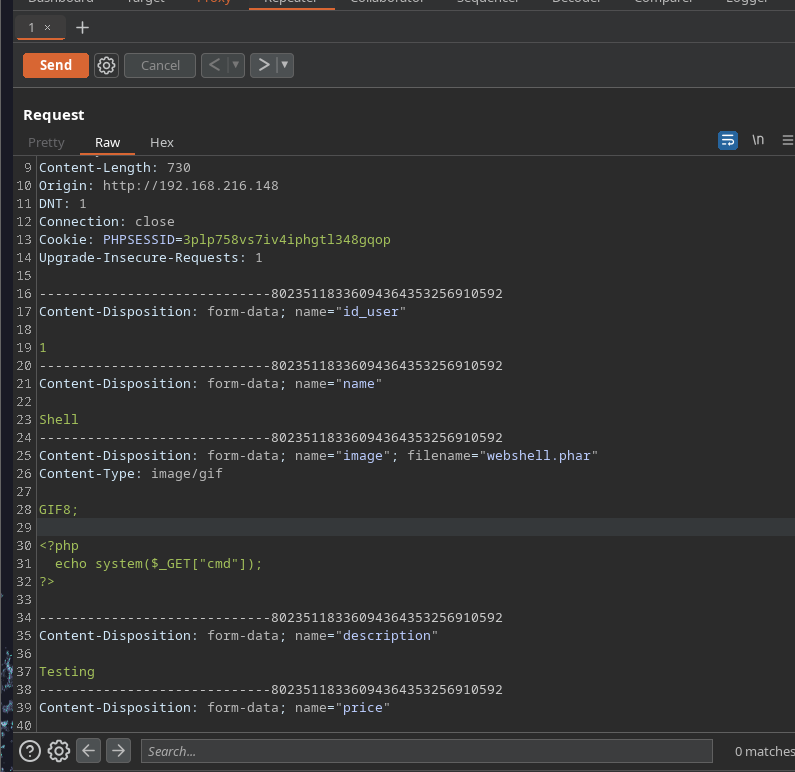This screenshot has width=795, height=772.
Task: Click name="description" line
Action: click(238, 636)
